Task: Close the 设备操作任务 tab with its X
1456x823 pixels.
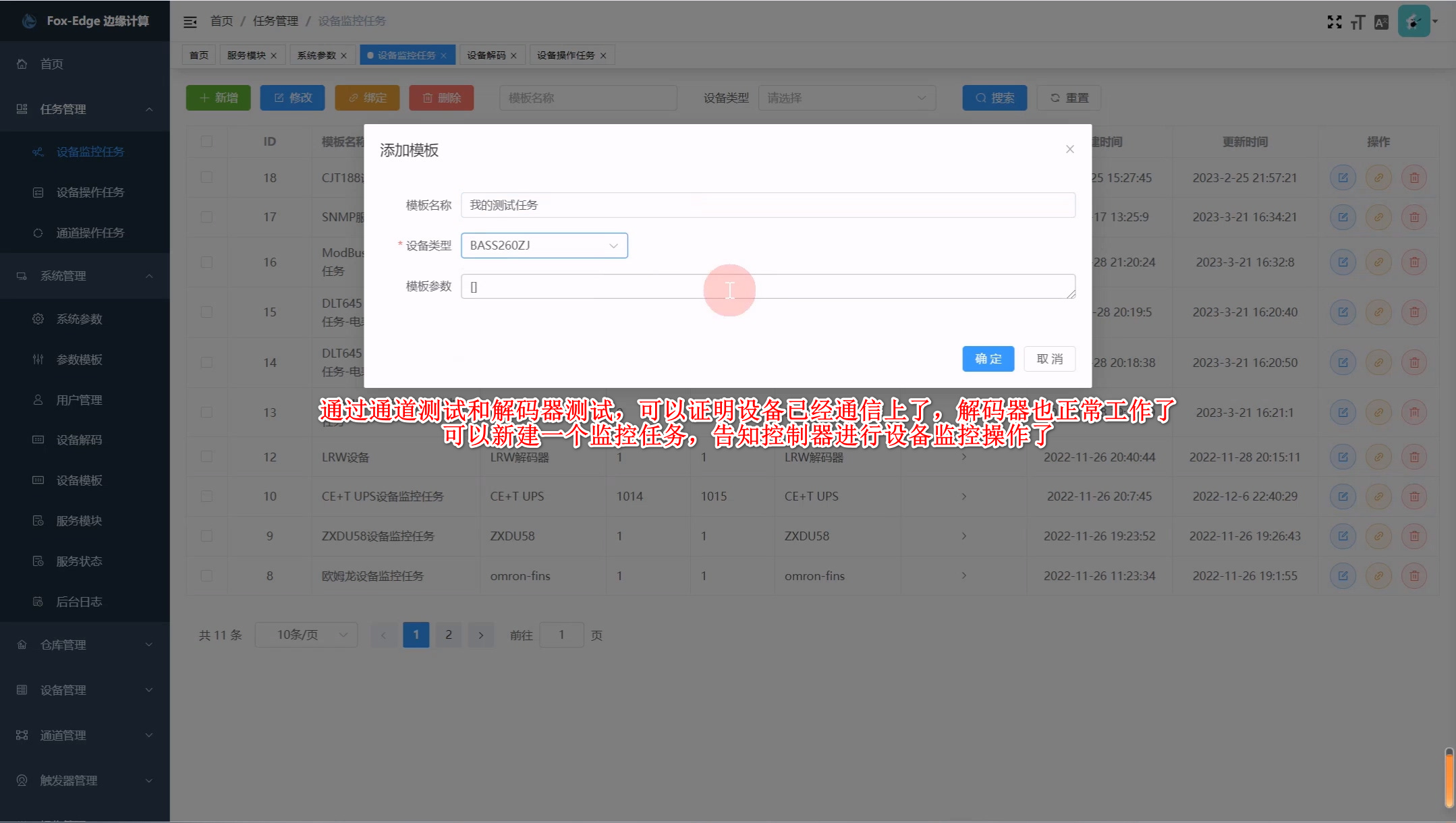Action: pos(603,56)
